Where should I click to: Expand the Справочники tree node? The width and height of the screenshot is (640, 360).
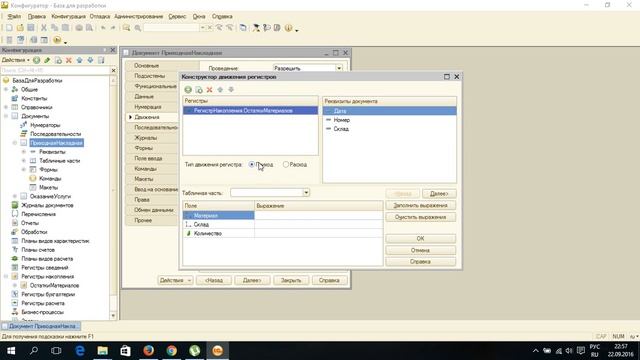(x=6, y=107)
